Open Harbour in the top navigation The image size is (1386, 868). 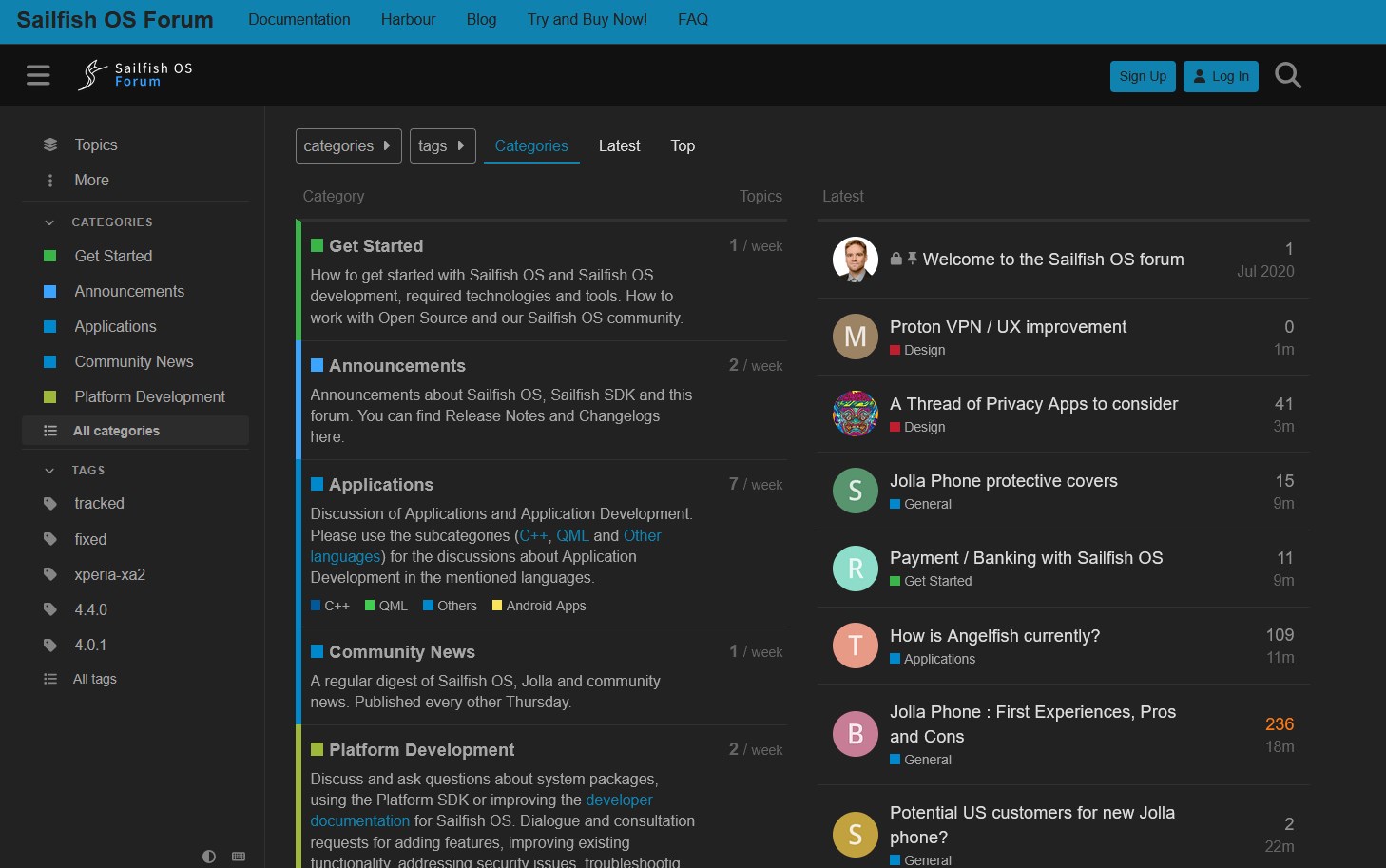408,19
